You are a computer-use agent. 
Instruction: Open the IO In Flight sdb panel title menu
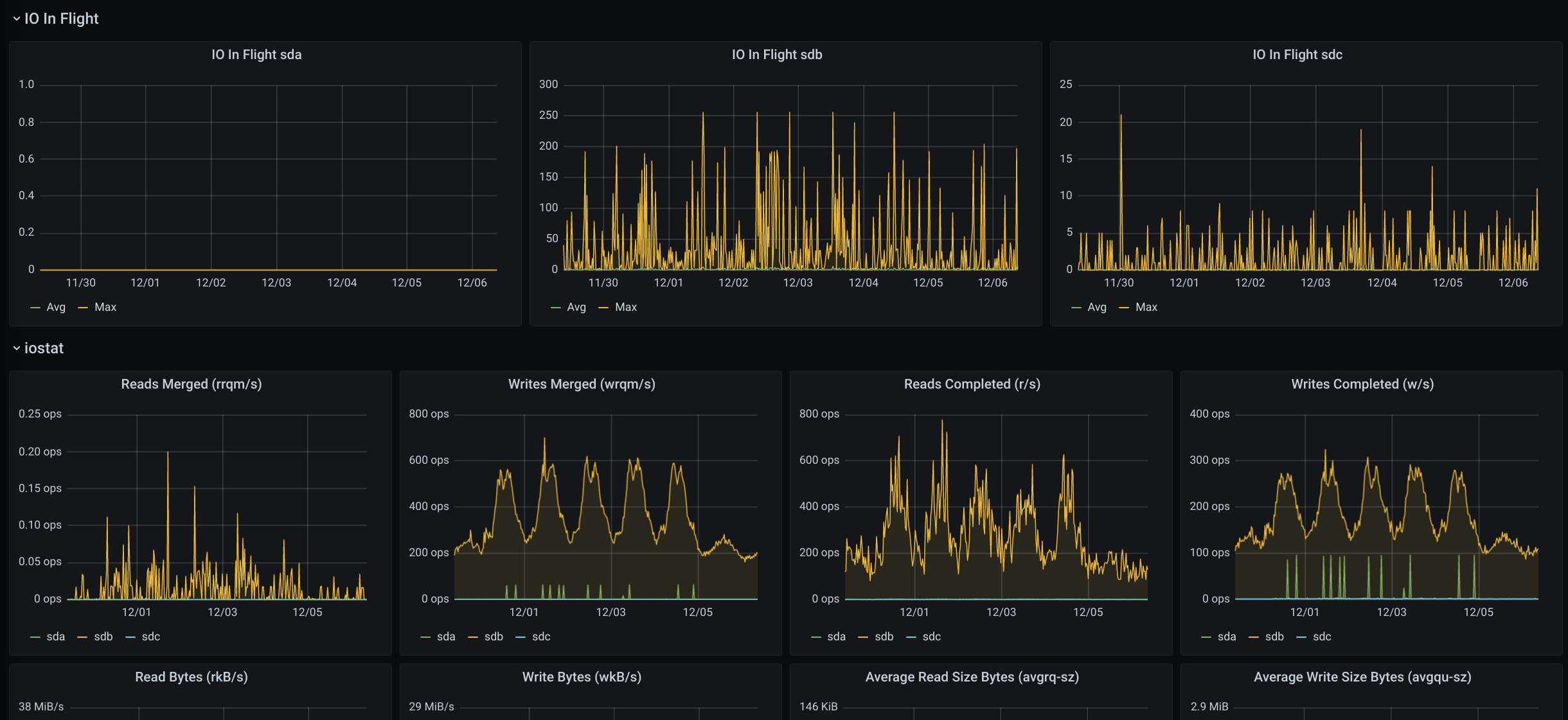[776, 55]
